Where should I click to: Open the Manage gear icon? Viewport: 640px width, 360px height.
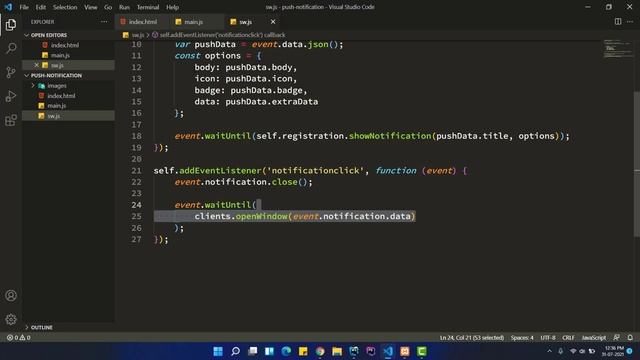coord(11,319)
